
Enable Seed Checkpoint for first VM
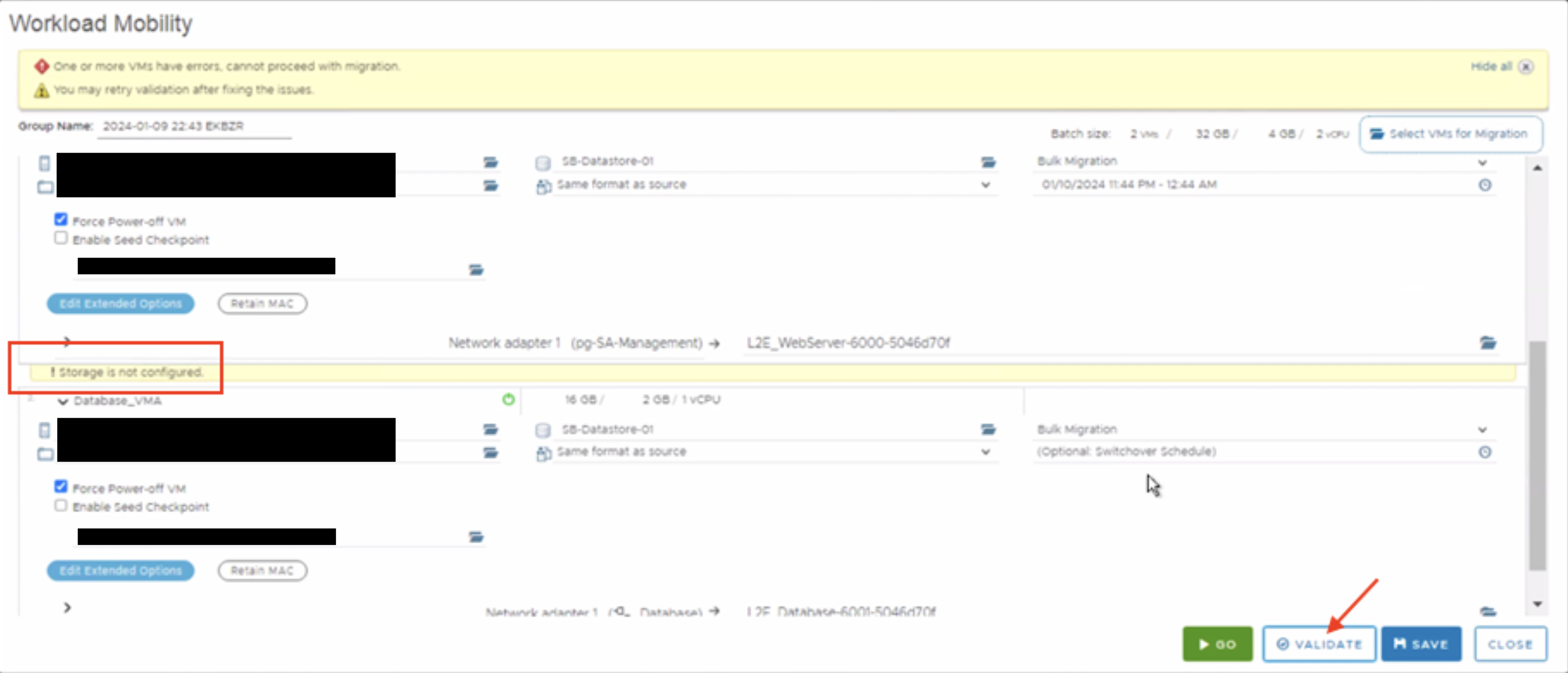coord(61,238)
